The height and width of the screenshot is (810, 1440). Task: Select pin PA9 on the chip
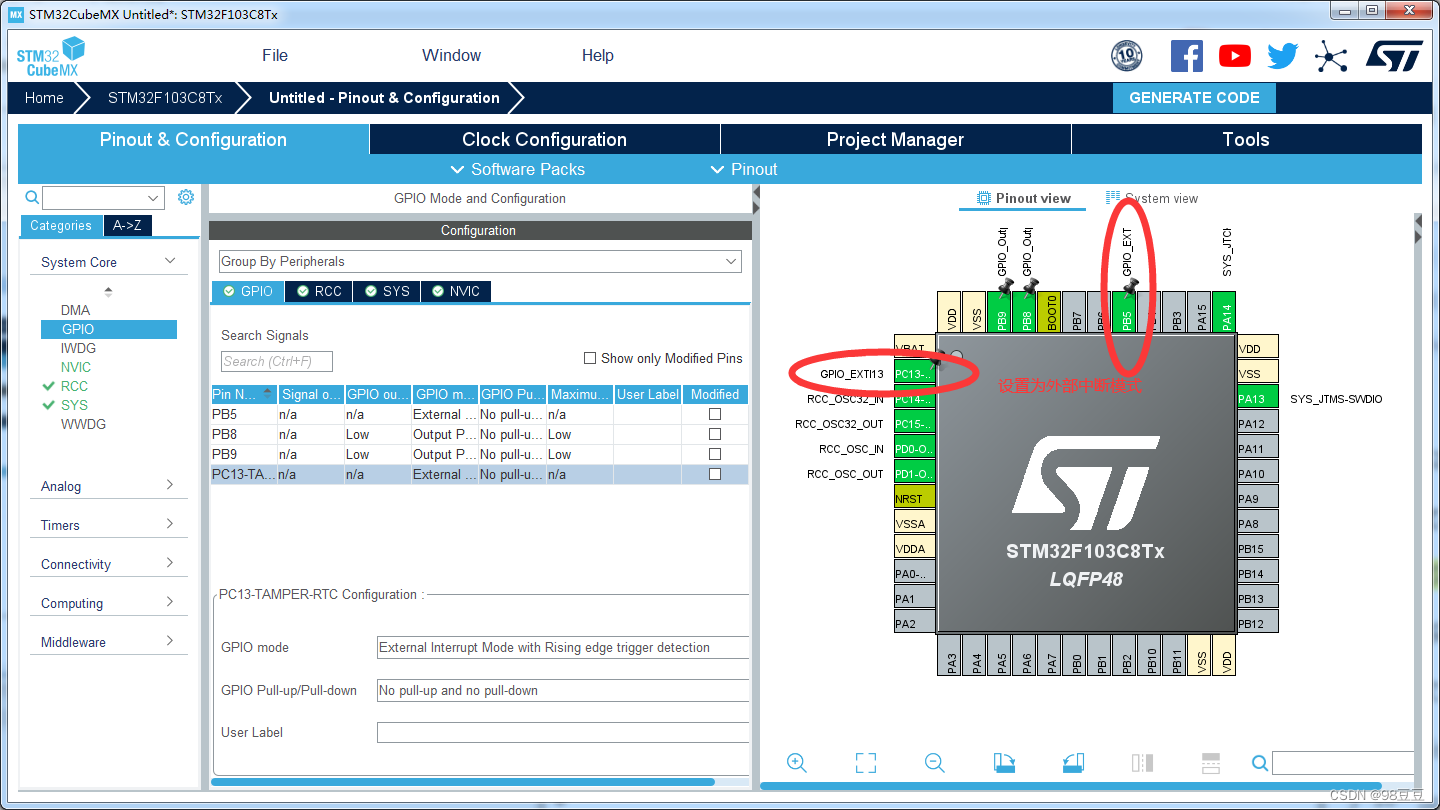point(1257,498)
